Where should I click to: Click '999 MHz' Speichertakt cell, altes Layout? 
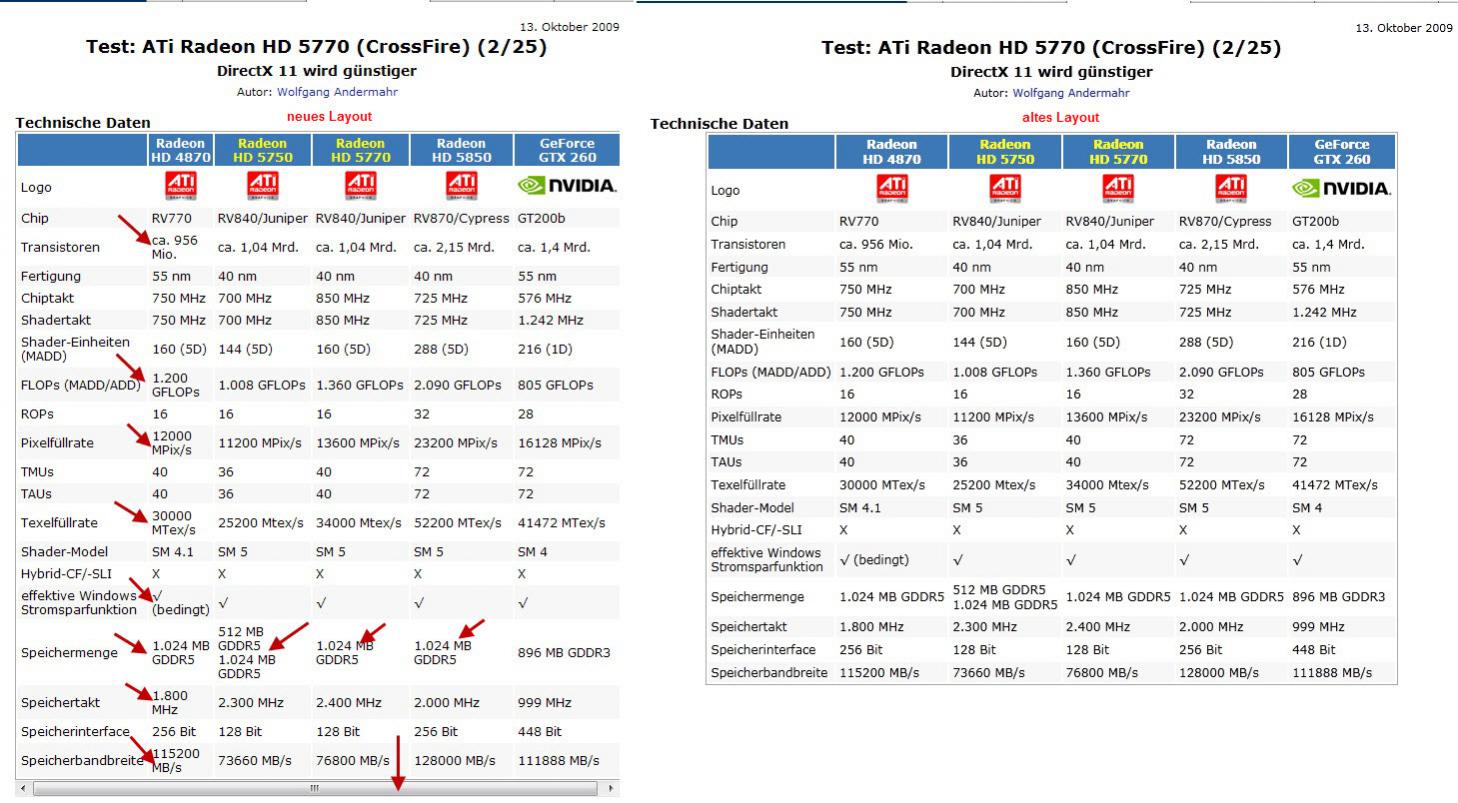(x=1318, y=627)
